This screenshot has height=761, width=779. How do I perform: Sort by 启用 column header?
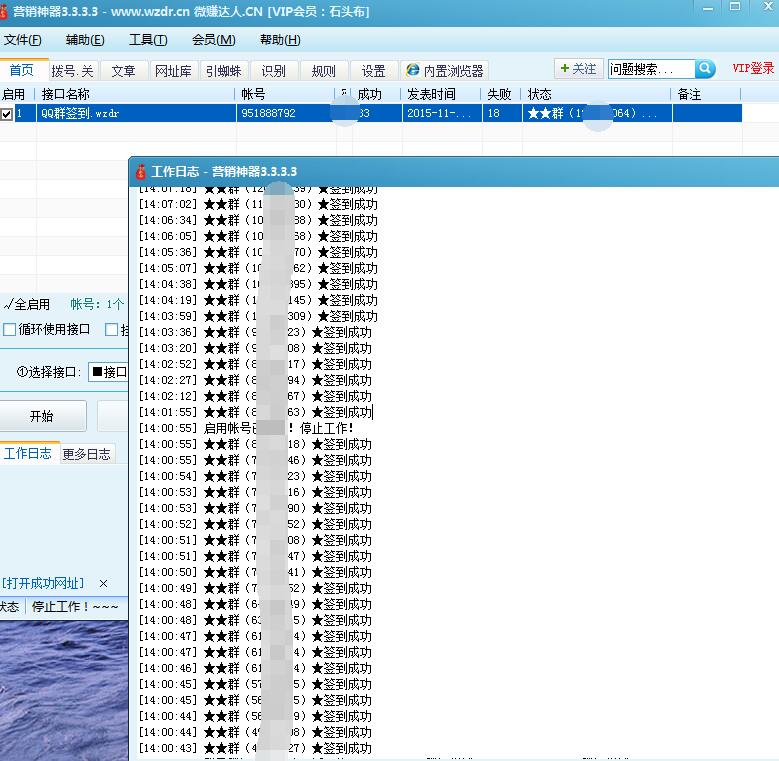(x=16, y=94)
